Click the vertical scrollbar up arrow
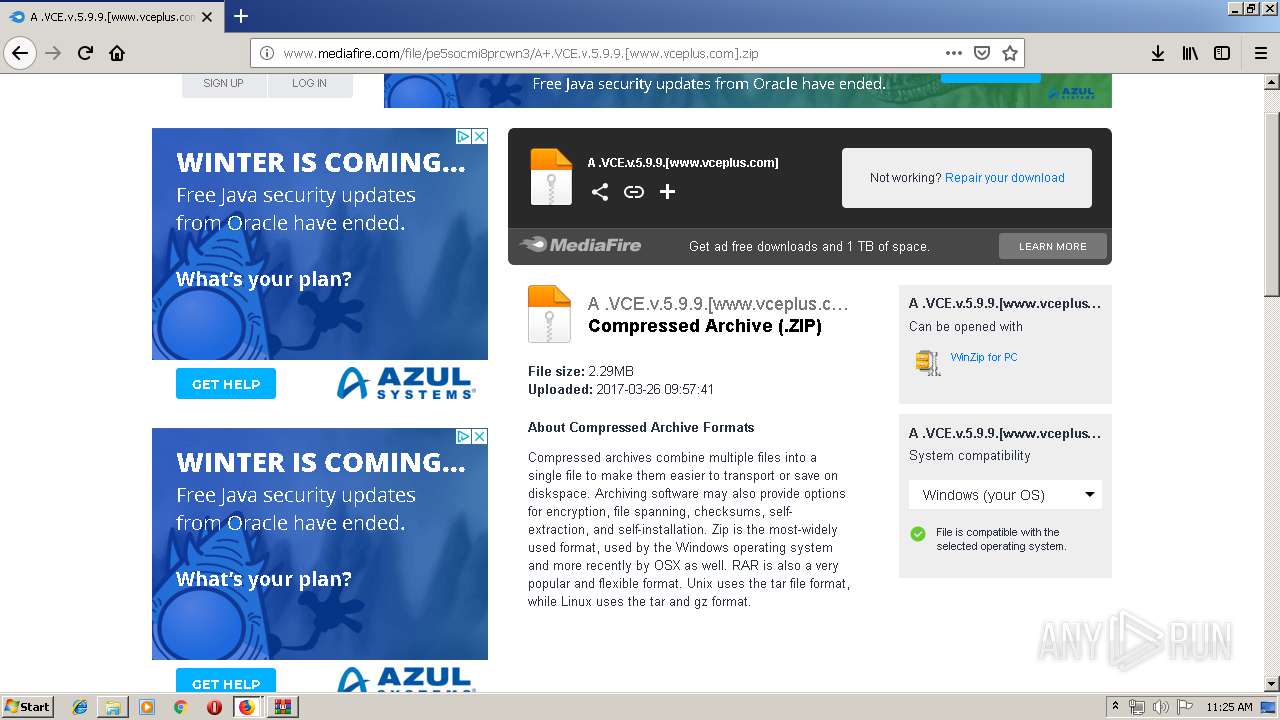Viewport: 1280px width, 720px height. [x=1272, y=80]
